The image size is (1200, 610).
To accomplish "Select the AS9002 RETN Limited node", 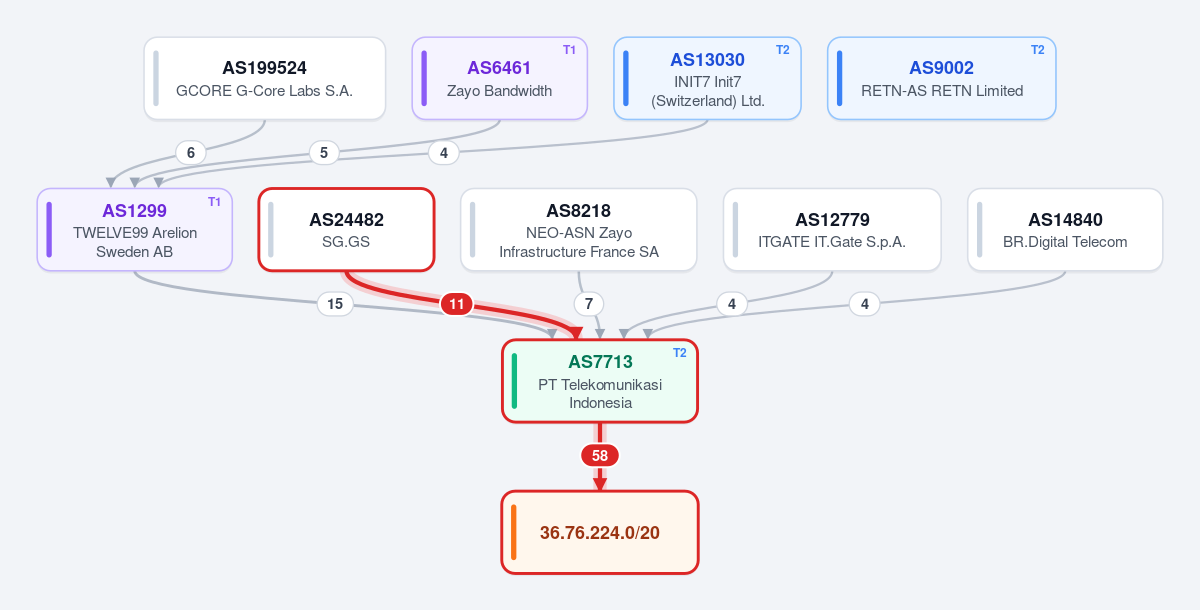I will click(x=942, y=79).
